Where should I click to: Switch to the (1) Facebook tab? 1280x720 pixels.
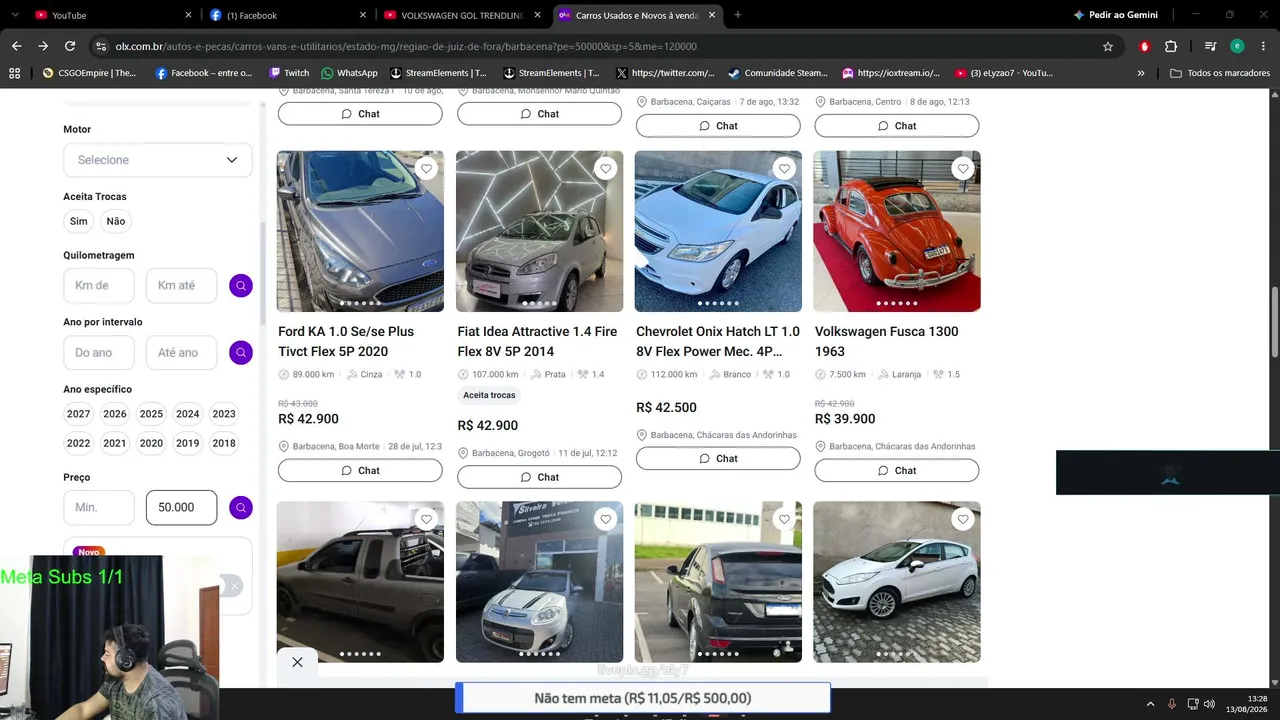coord(288,15)
